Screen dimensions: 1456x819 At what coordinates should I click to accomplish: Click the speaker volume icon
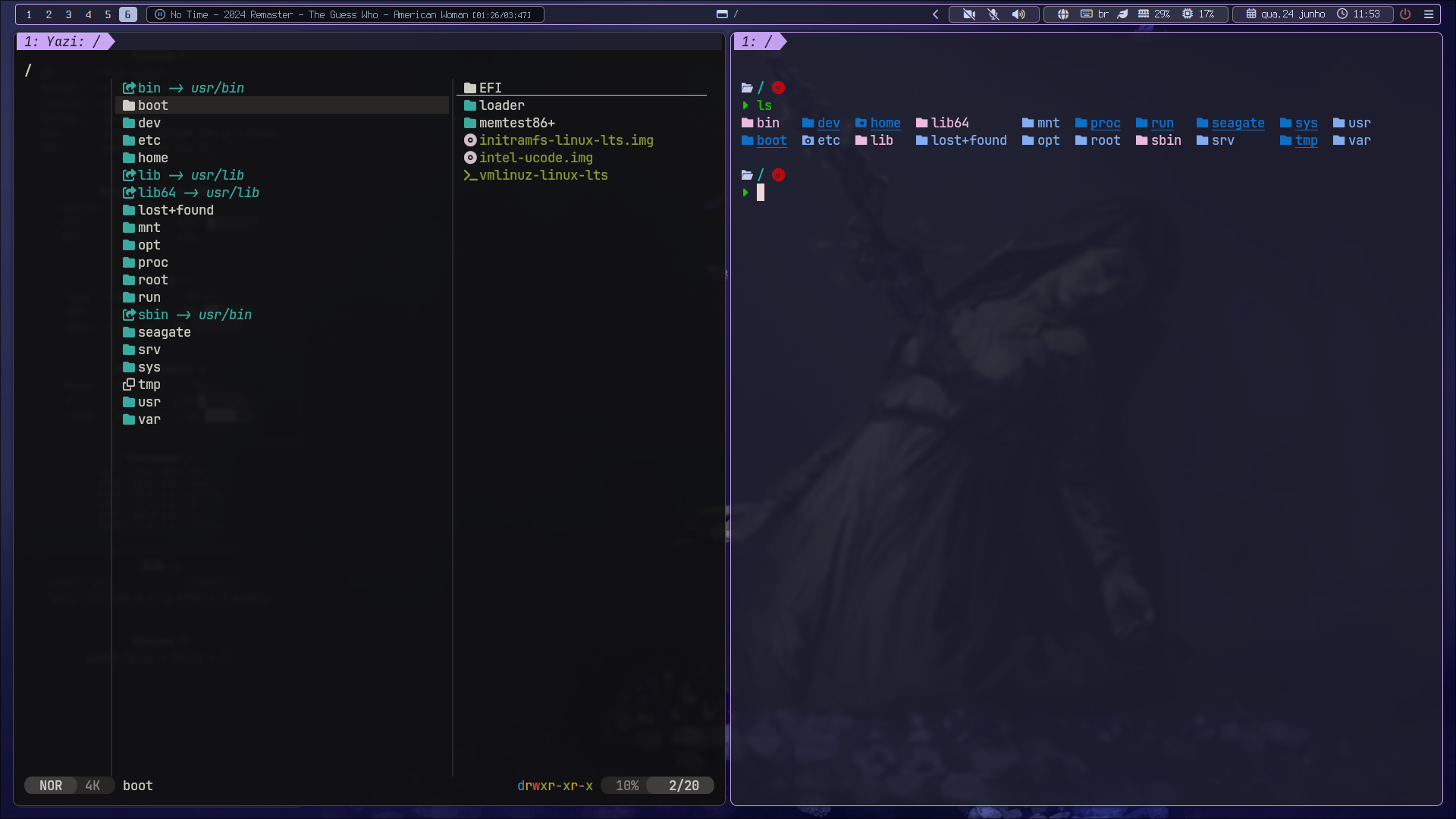(x=1018, y=14)
